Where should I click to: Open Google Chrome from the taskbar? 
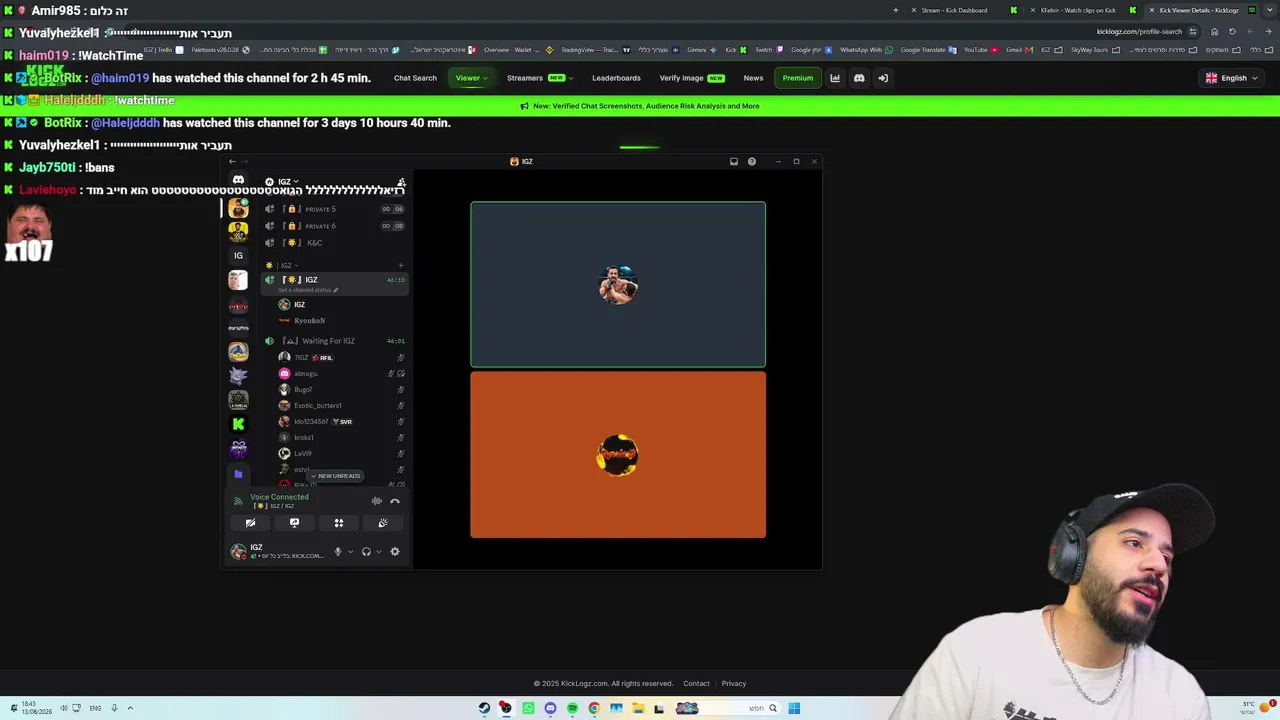(594, 708)
